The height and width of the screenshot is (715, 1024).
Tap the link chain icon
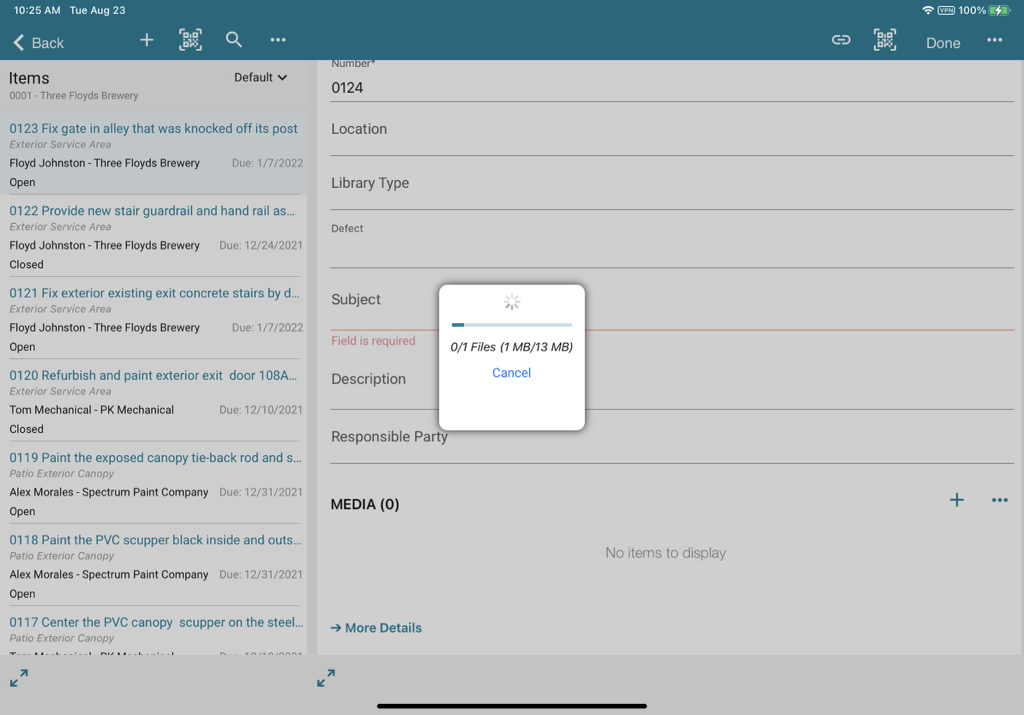tap(841, 40)
